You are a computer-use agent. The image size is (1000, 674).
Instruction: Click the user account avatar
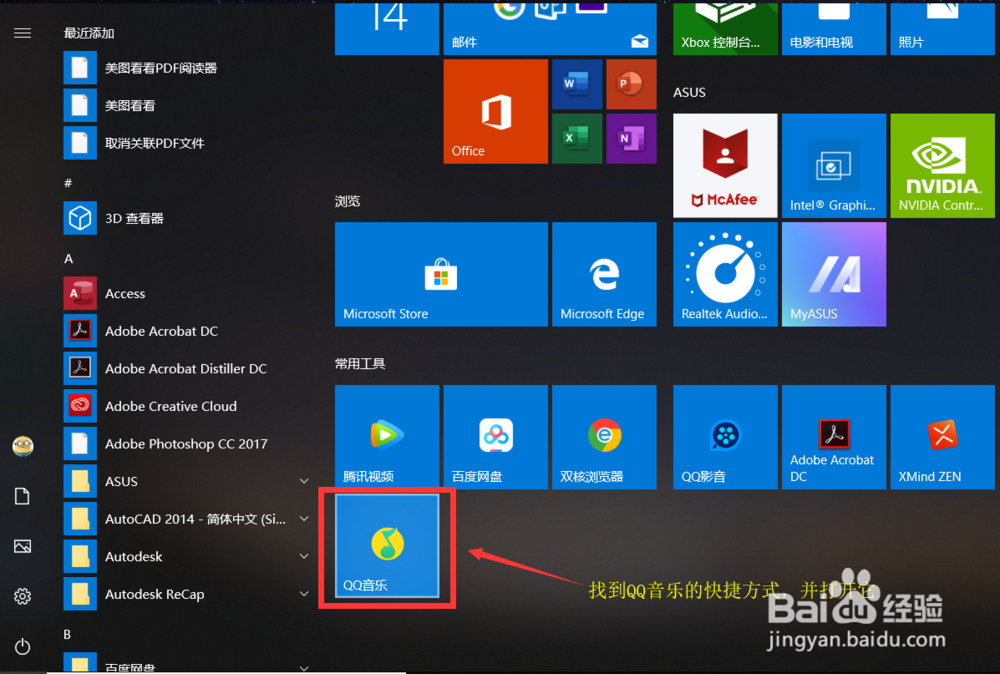(23, 446)
